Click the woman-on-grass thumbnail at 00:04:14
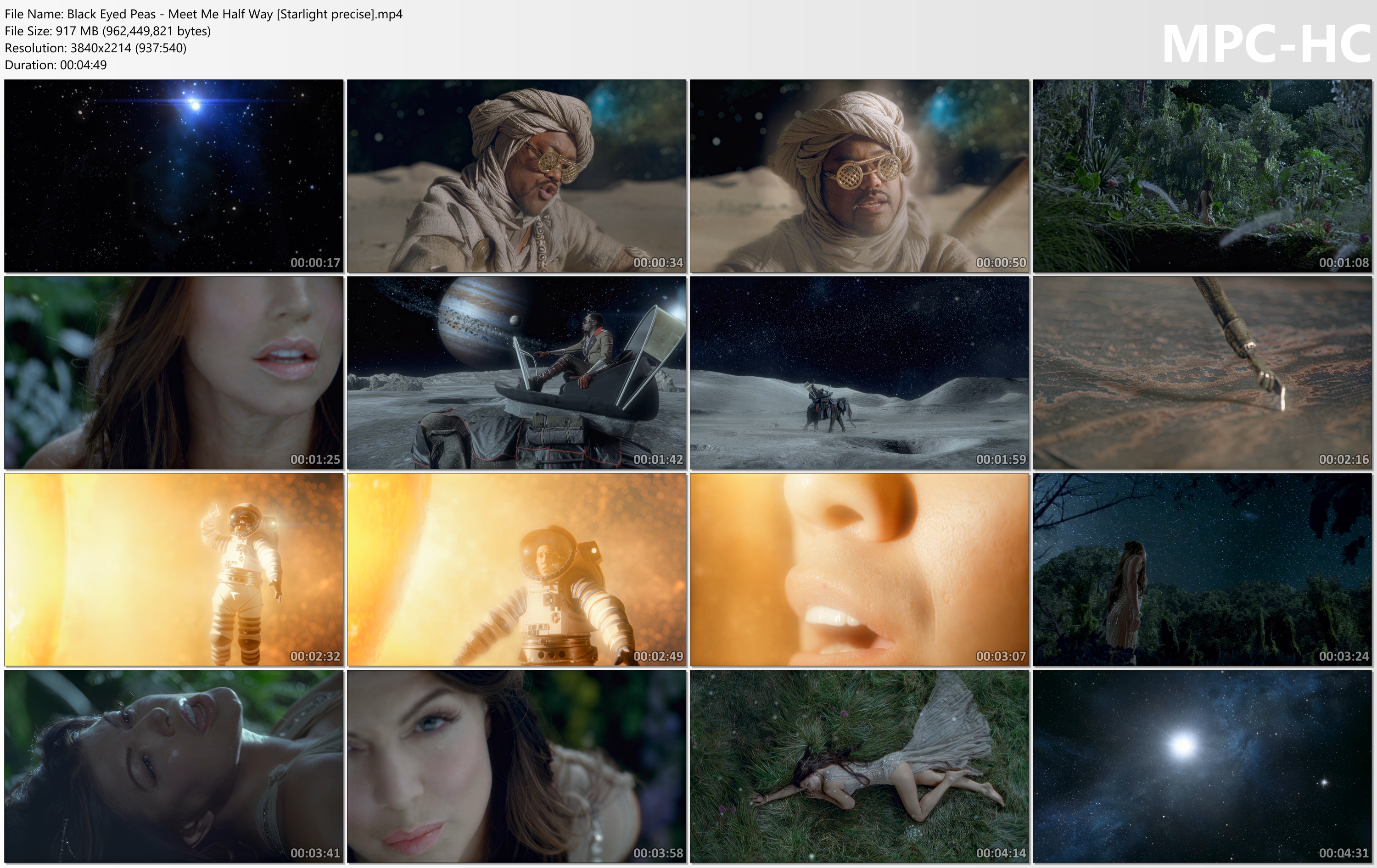Viewport: 1377px width, 868px height. click(x=860, y=766)
